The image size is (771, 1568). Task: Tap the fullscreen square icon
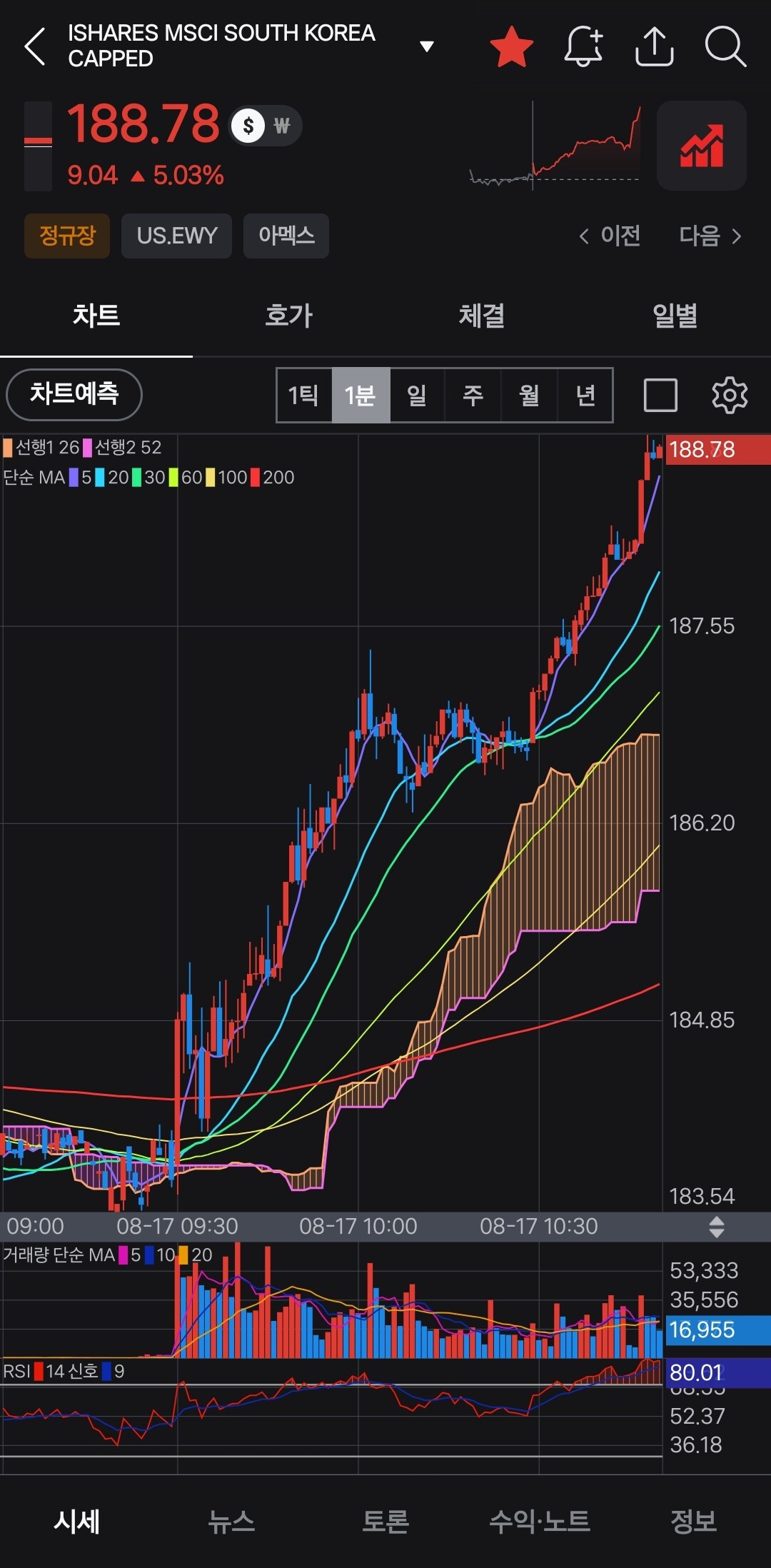pos(660,395)
